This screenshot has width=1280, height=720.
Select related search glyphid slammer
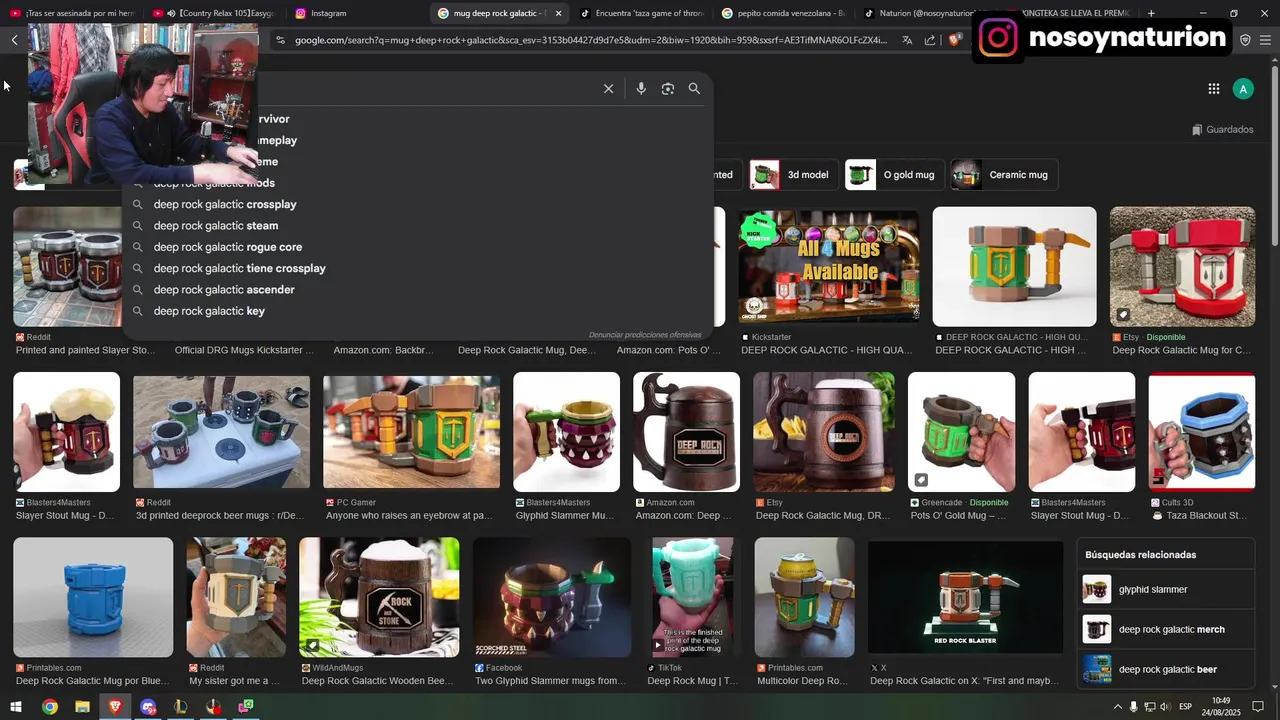coord(1167,590)
